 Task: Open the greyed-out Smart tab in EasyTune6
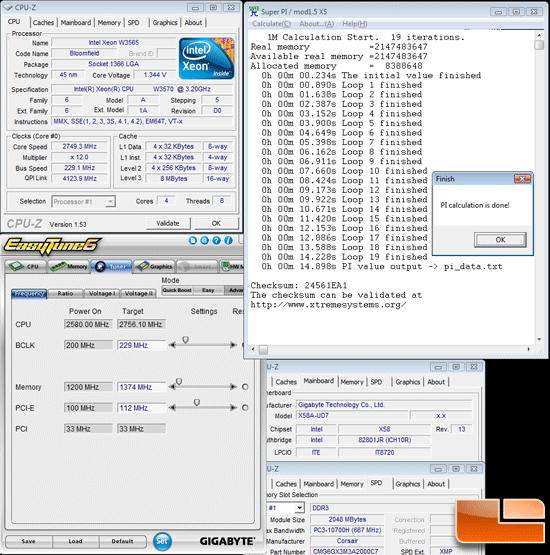197,266
